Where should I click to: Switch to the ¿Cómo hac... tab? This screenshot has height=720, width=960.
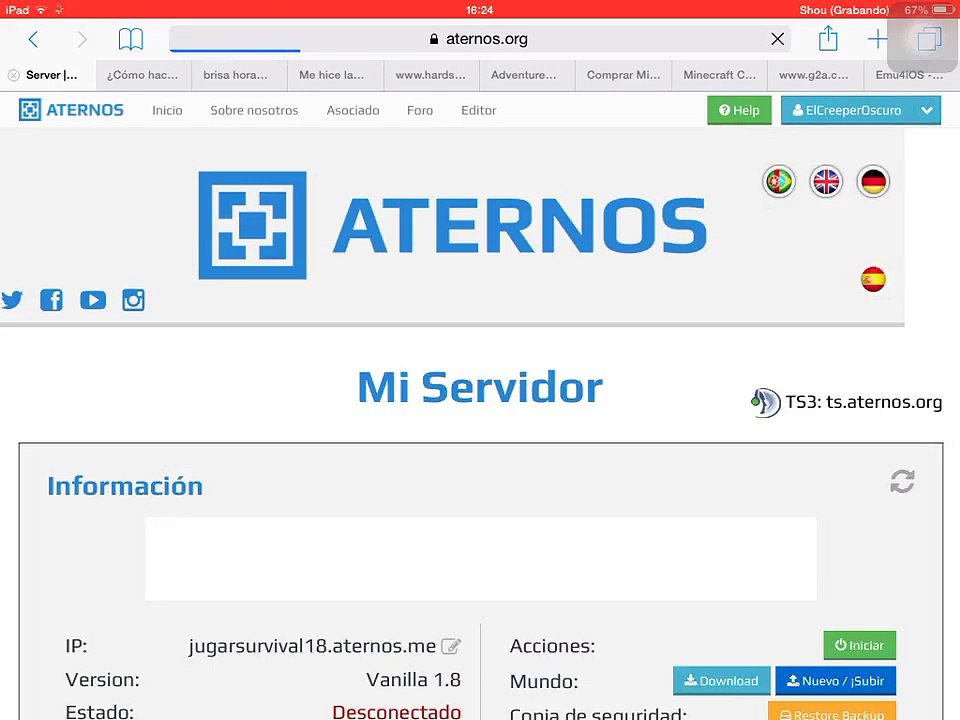pos(143,75)
